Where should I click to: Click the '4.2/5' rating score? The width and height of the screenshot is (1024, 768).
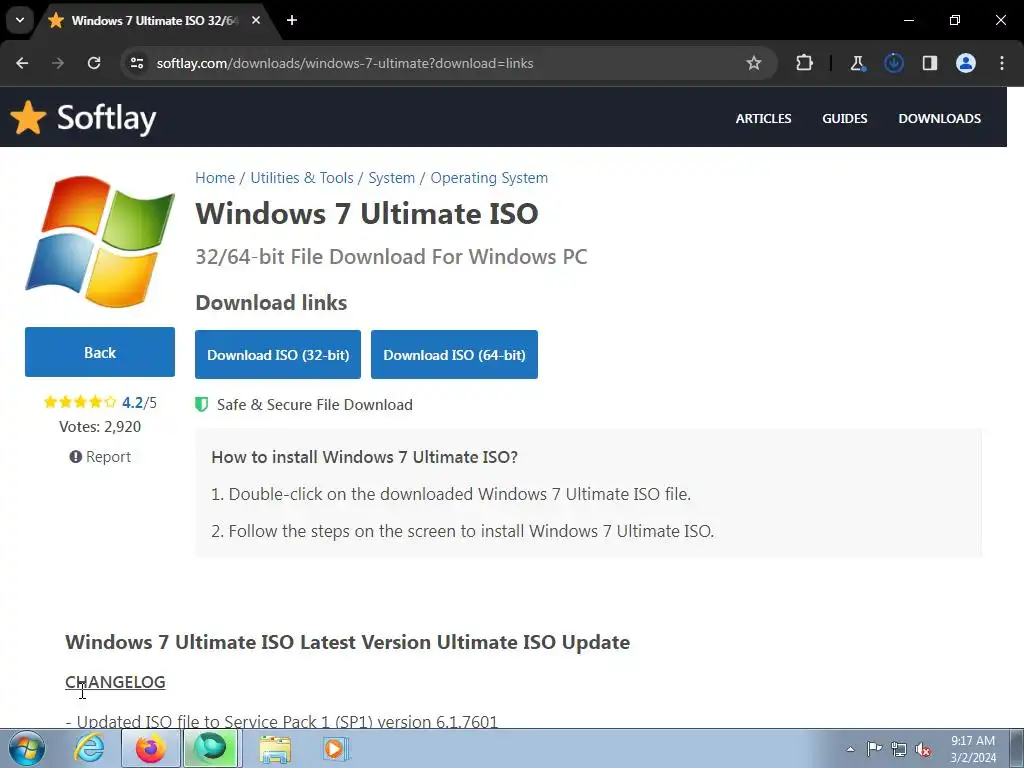(139, 402)
